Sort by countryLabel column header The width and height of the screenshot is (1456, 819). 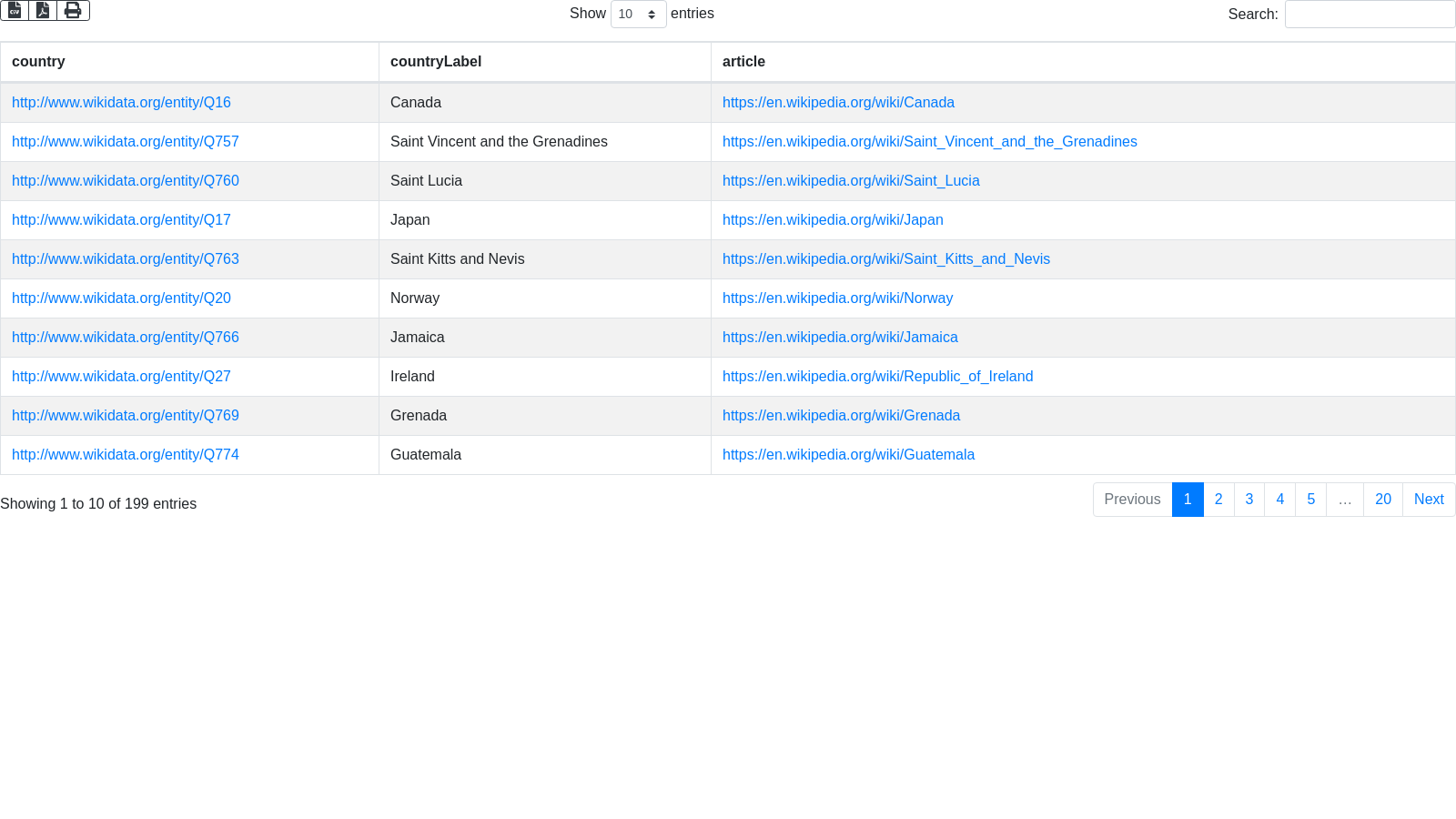[436, 62]
